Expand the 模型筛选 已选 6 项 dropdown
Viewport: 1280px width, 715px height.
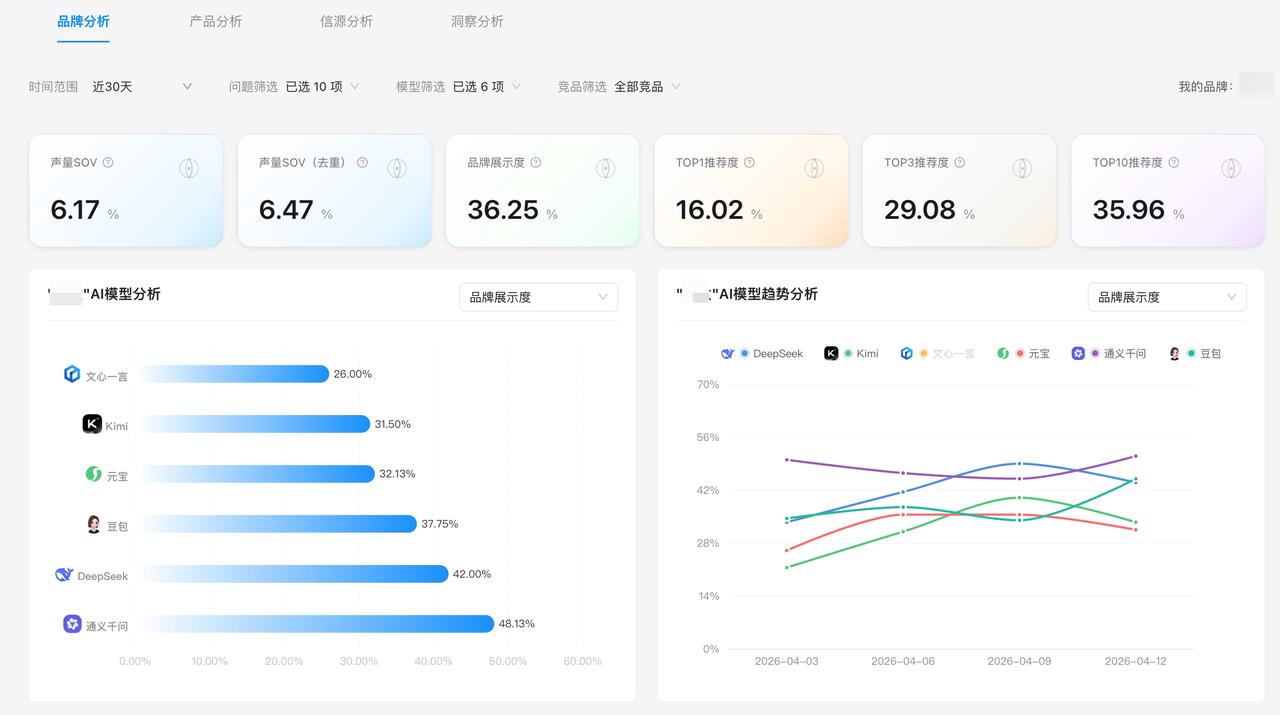[x=487, y=87]
